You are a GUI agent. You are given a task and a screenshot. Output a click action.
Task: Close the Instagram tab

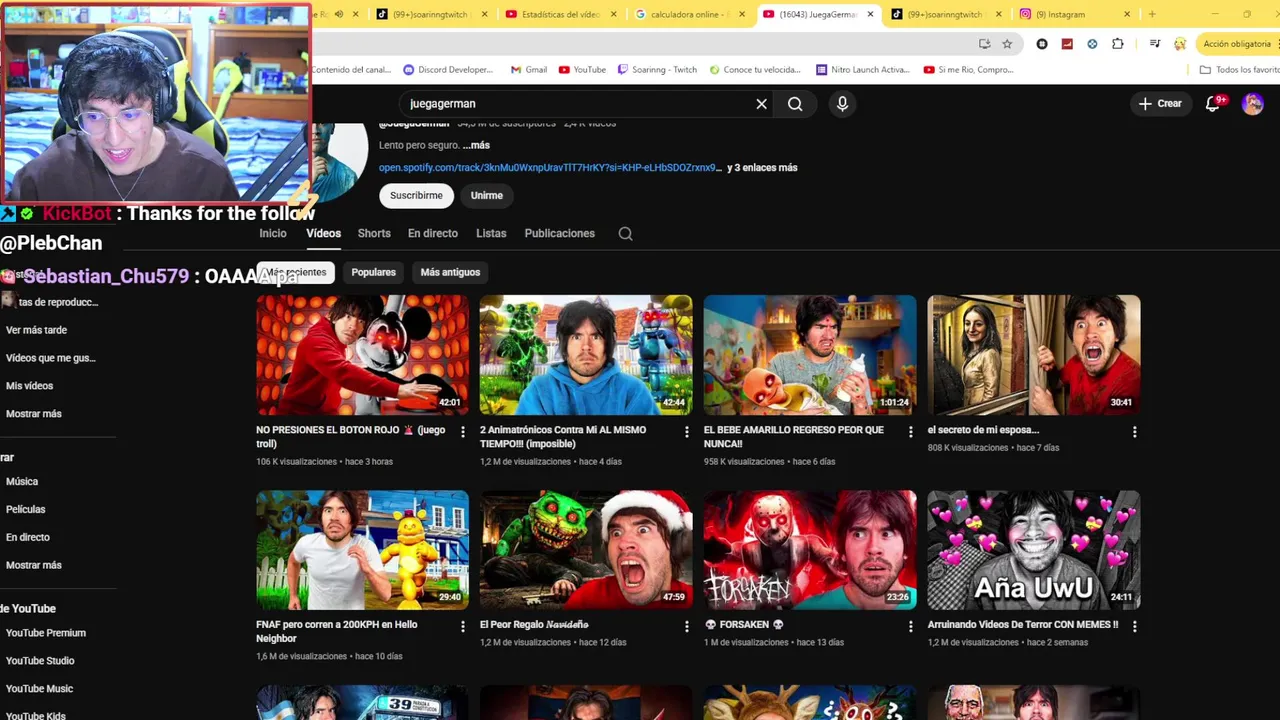pos(1127,14)
